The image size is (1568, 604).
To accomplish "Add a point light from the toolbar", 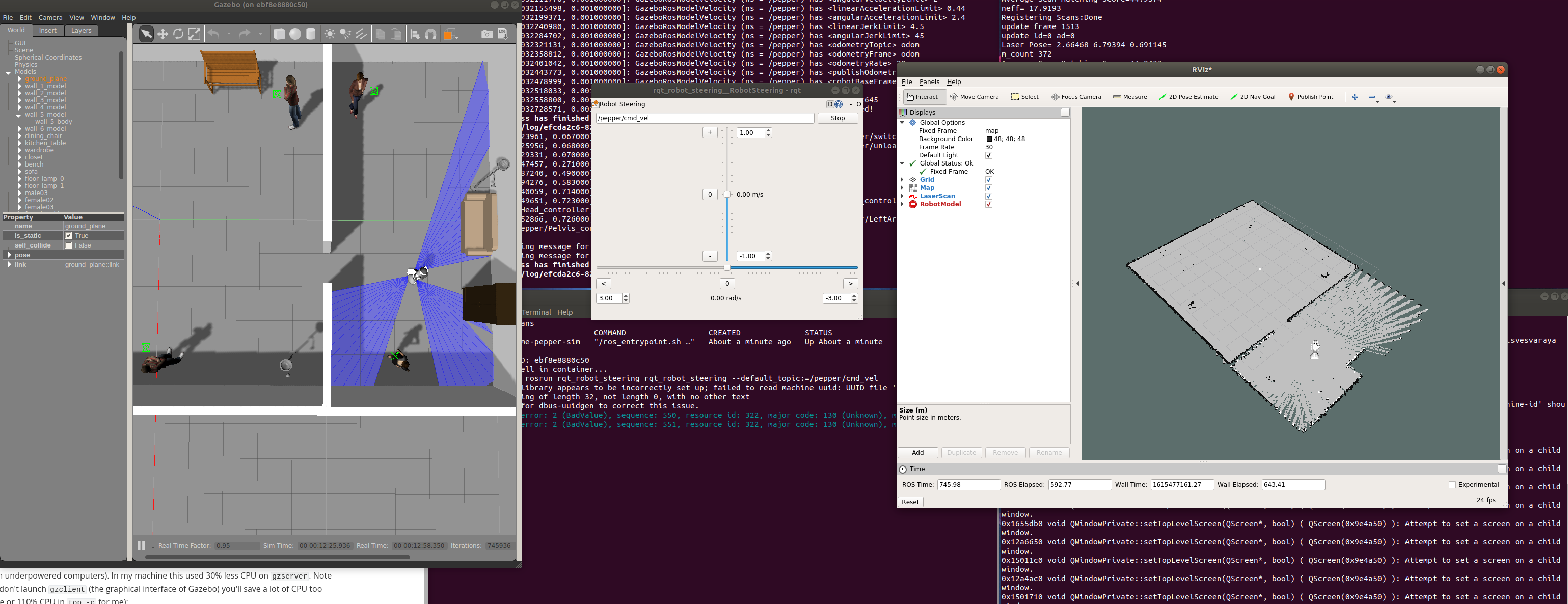I will point(330,34).
